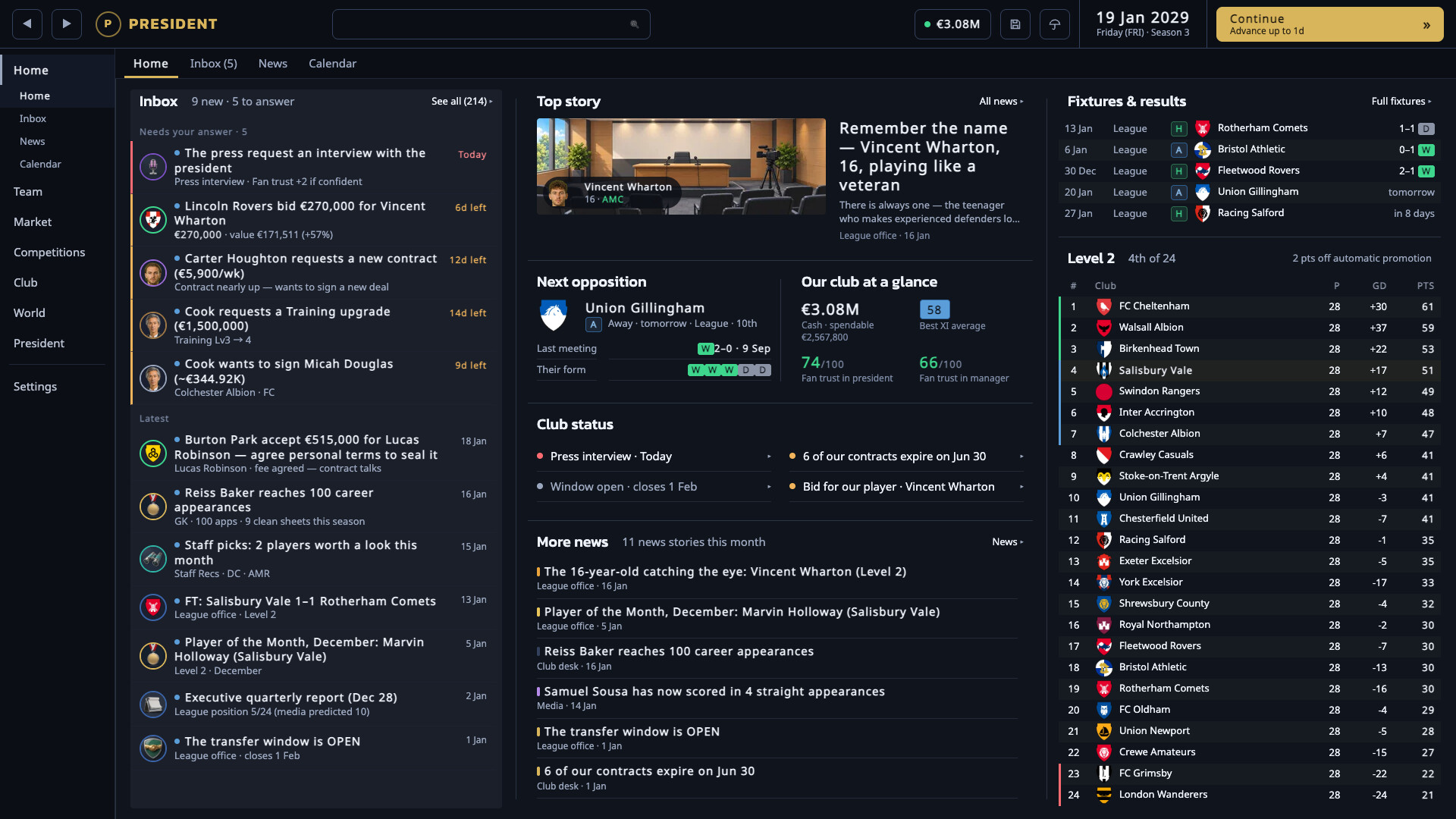Expand the Press interview · Today status row

pos(654,457)
